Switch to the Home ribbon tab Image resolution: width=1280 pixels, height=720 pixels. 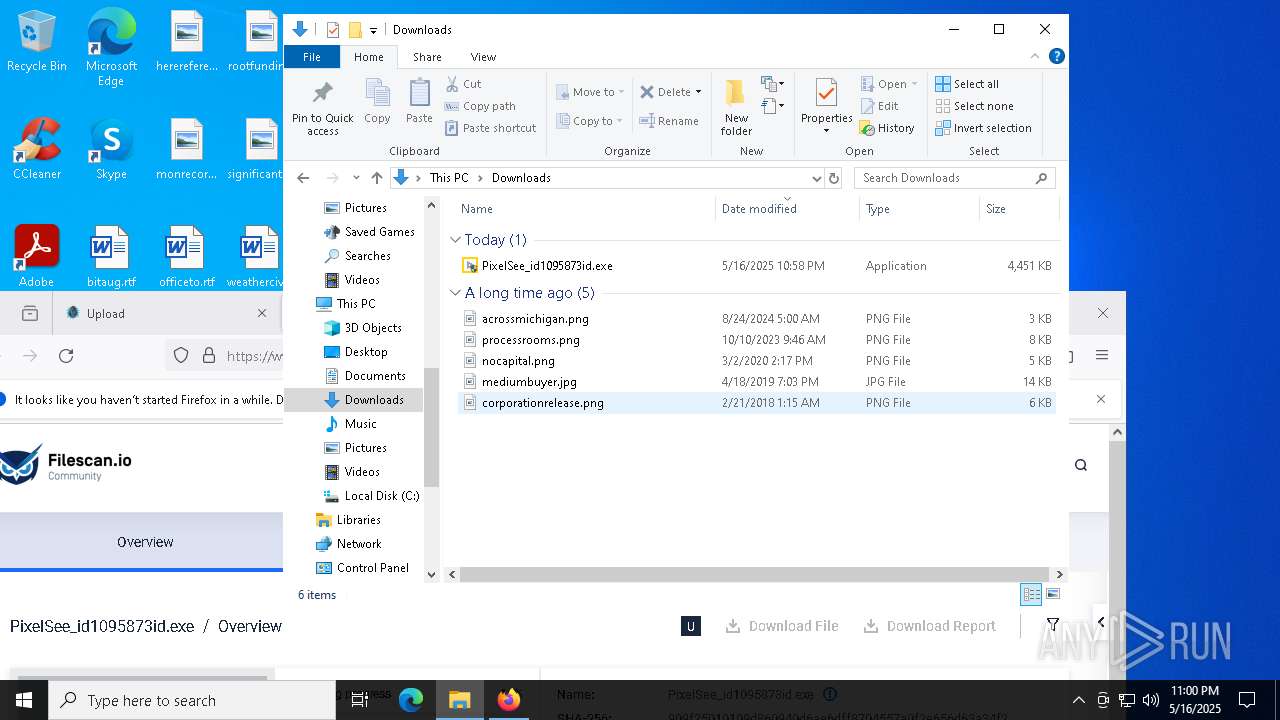coord(368,57)
